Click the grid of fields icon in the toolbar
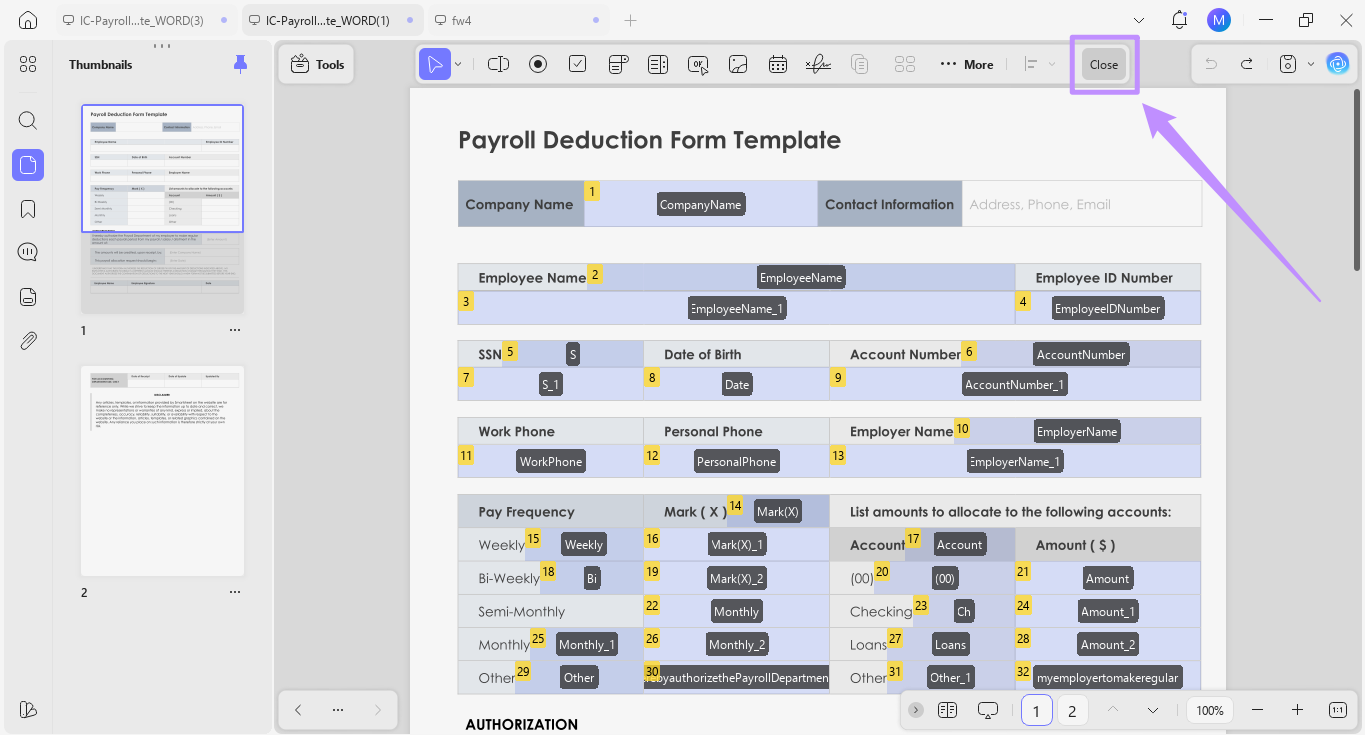This screenshot has height=735, width=1365. [905, 64]
